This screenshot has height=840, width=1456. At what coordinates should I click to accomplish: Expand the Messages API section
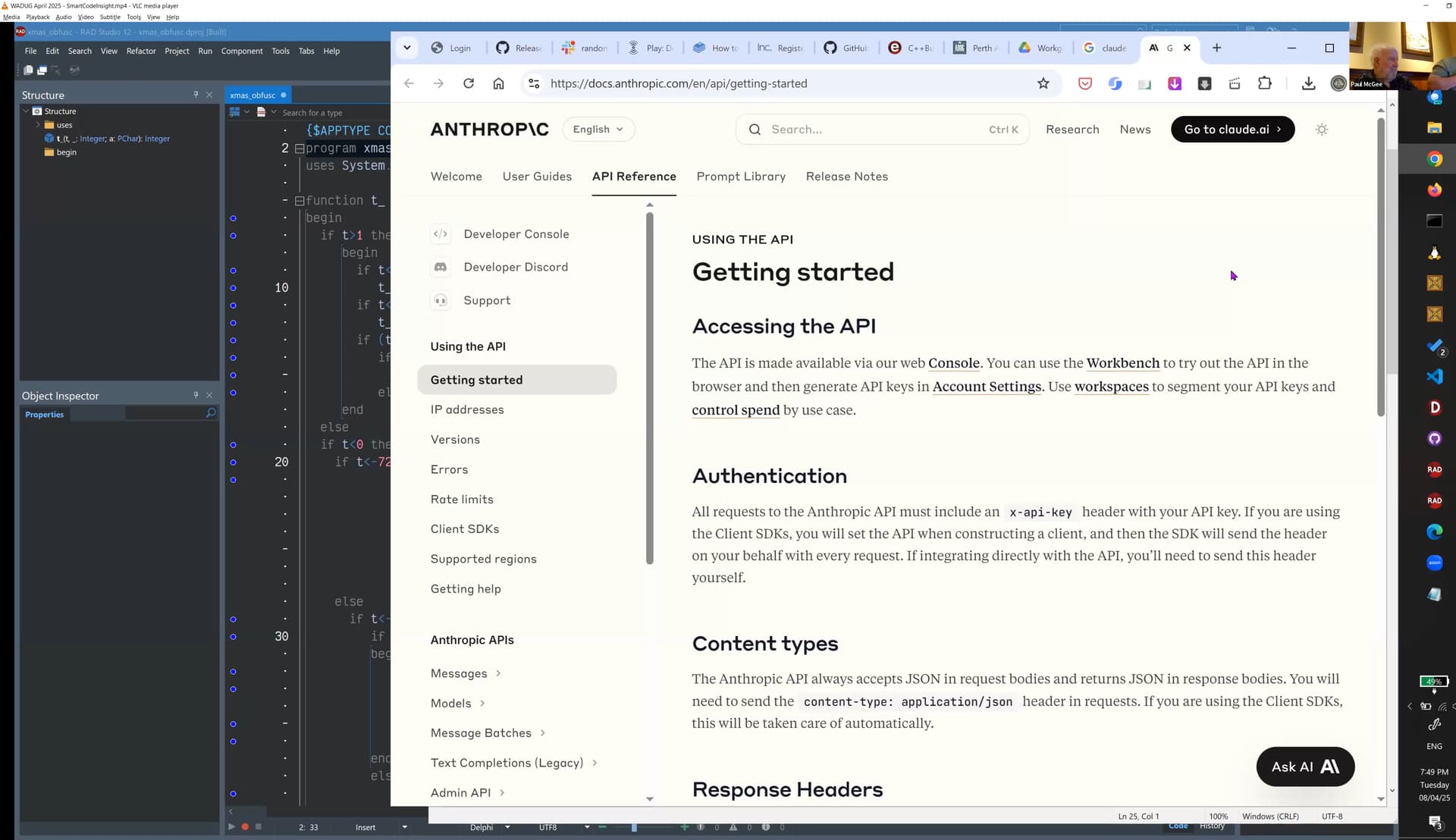[x=498, y=673]
